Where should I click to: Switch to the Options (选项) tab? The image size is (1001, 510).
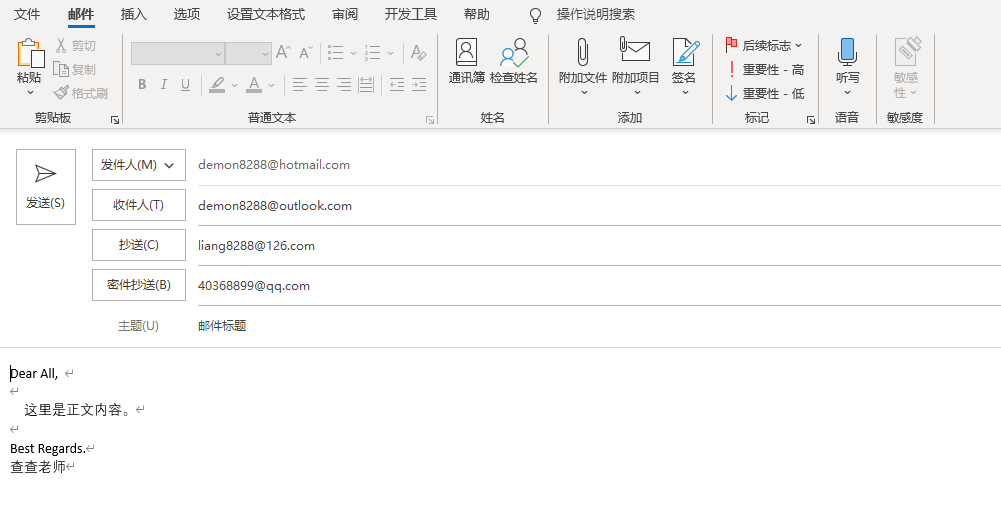(186, 14)
